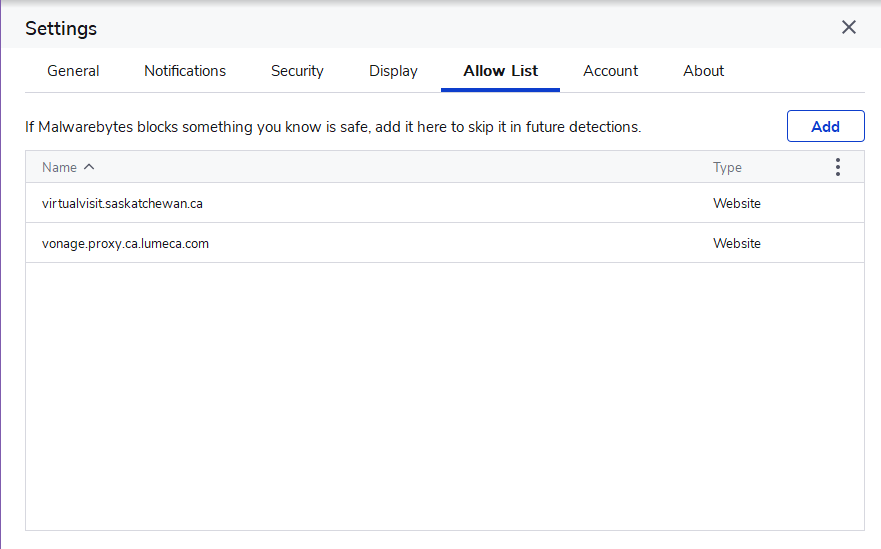
Task: Select the Display tab
Action: tap(393, 71)
